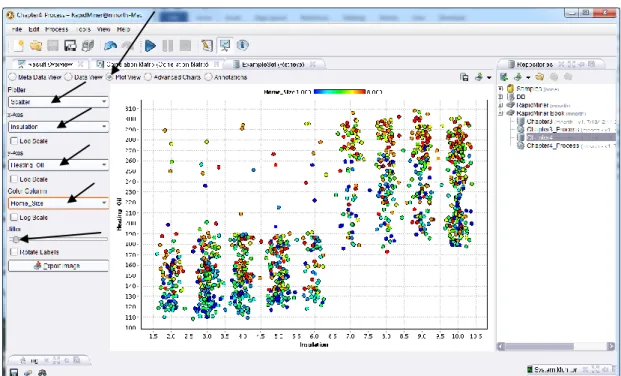The width and height of the screenshot is (621, 376).
Task: Click the wrench icon at window bottom
Action: click(x=28, y=372)
